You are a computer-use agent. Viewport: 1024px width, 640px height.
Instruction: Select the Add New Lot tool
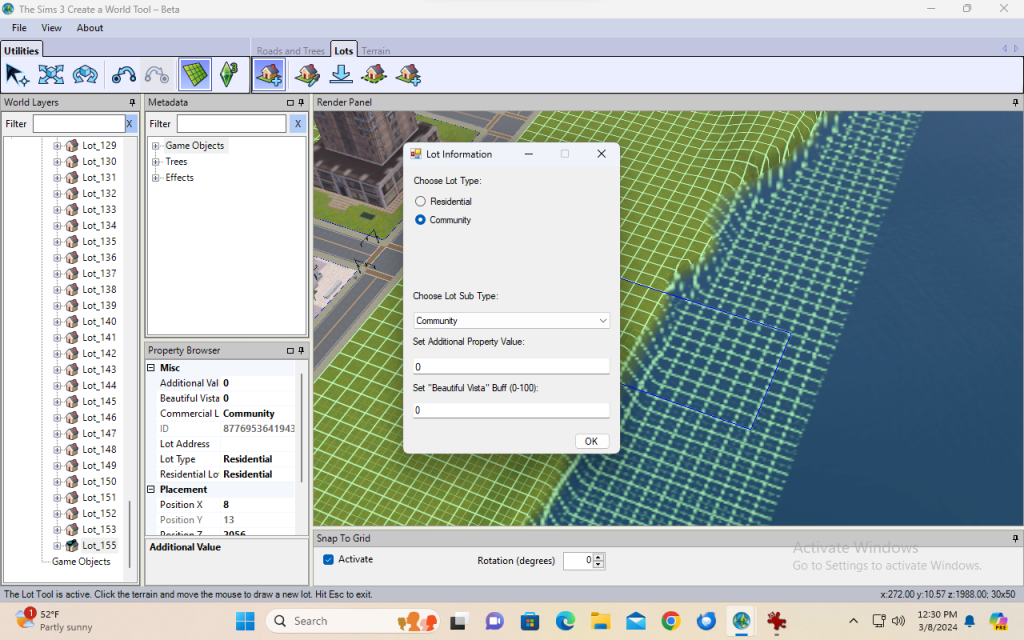[268, 74]
